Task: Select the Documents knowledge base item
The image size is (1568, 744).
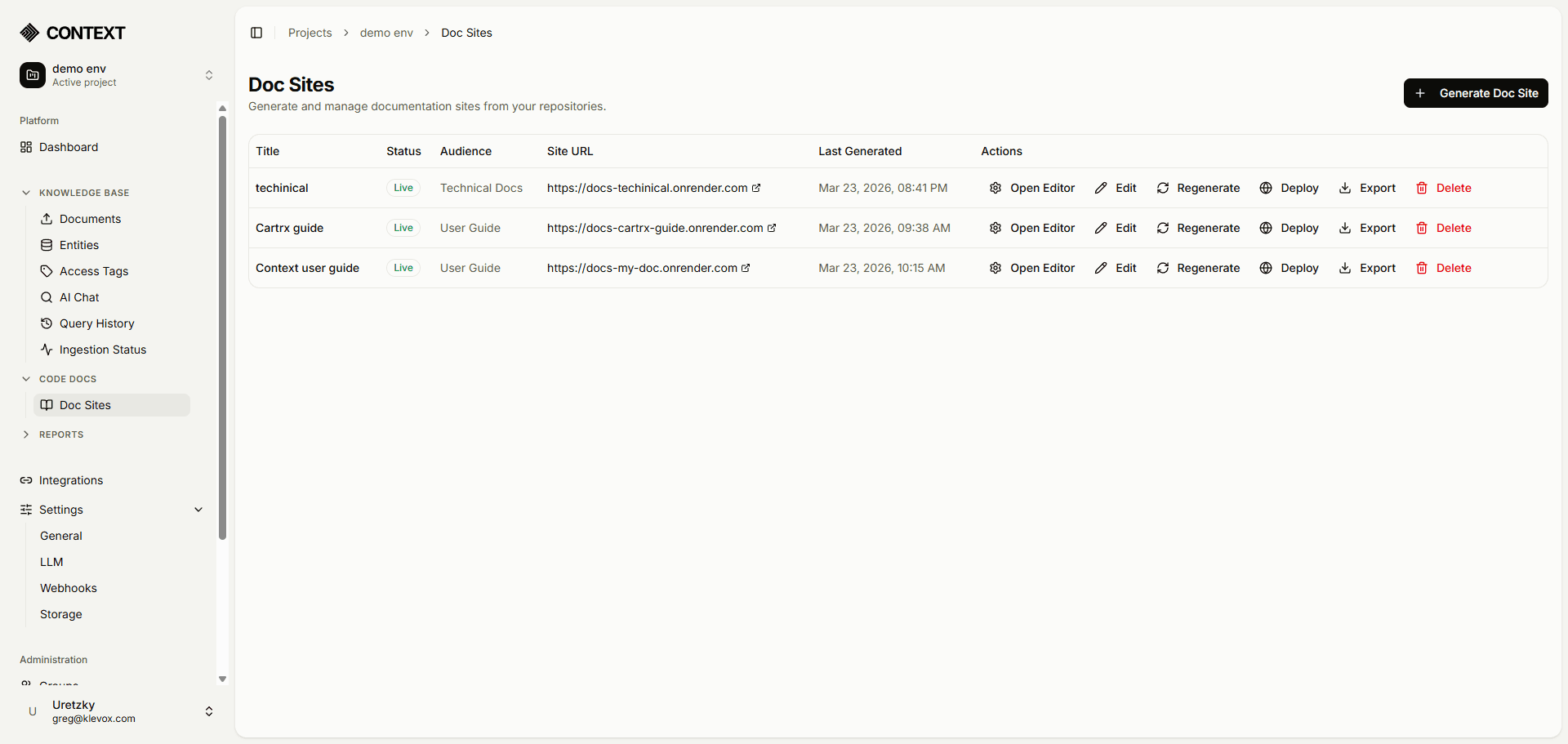Action: [89, 218]
